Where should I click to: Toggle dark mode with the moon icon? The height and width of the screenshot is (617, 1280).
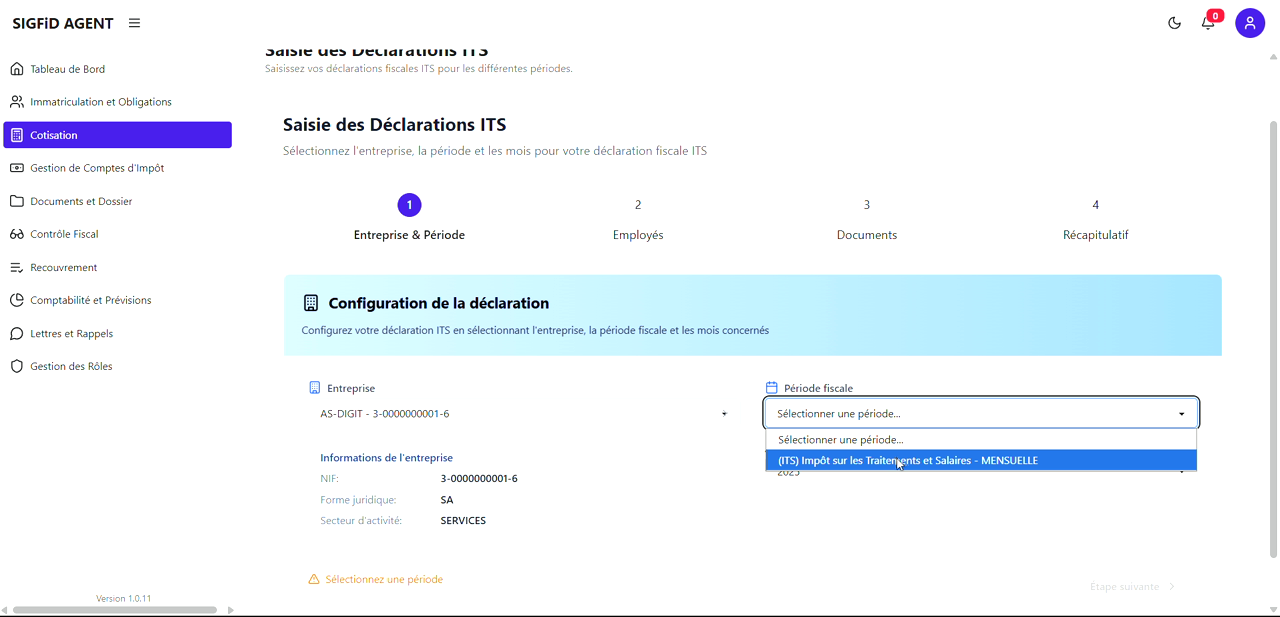point(1174,22)
